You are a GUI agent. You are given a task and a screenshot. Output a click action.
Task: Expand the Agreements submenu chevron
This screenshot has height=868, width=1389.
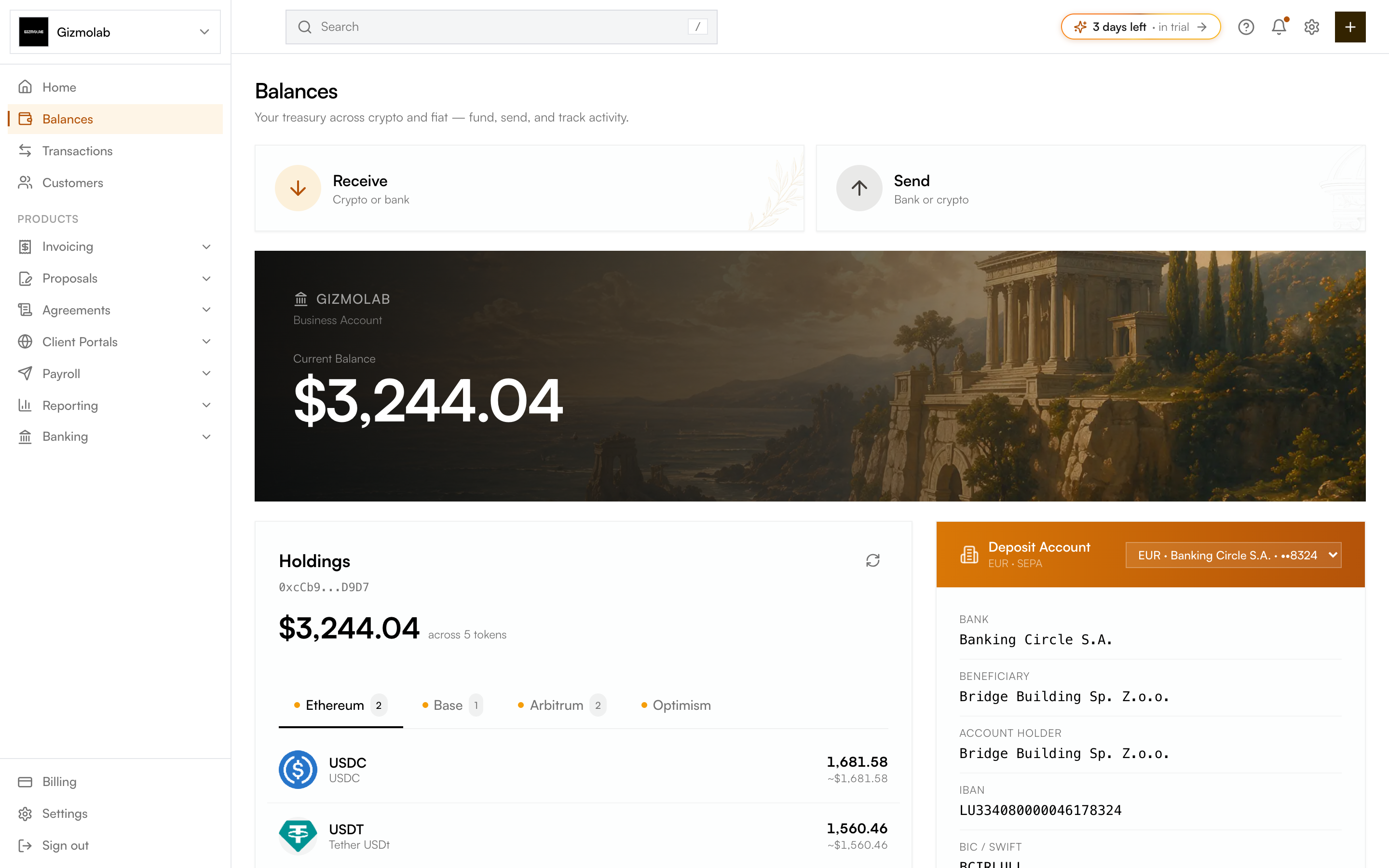coord(206,310)
